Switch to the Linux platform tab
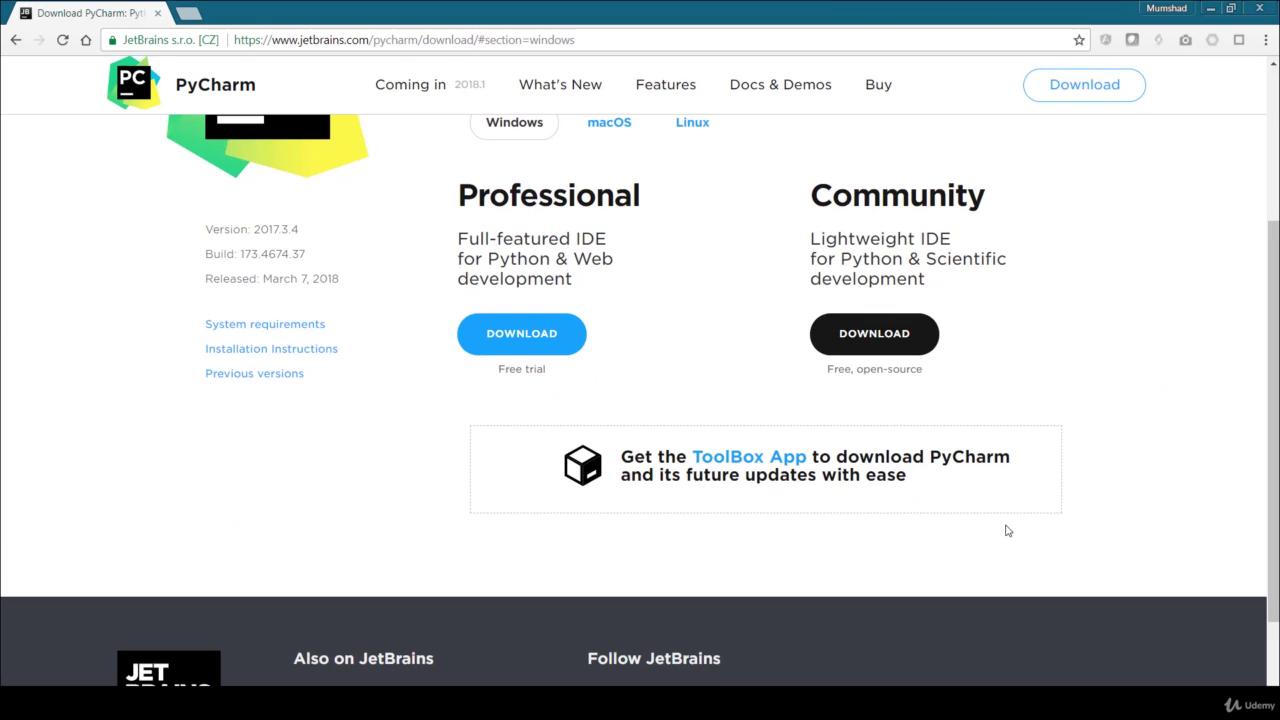 click(692, 123)
